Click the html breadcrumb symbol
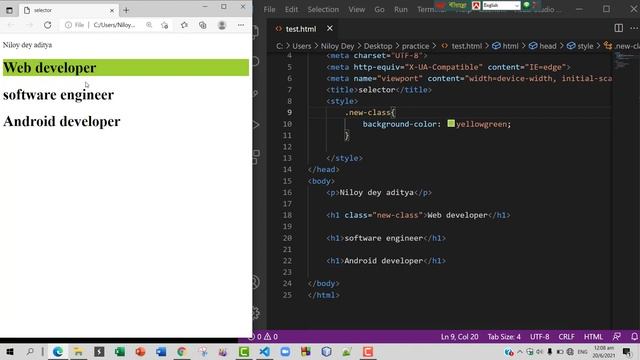 click(505, 46)
